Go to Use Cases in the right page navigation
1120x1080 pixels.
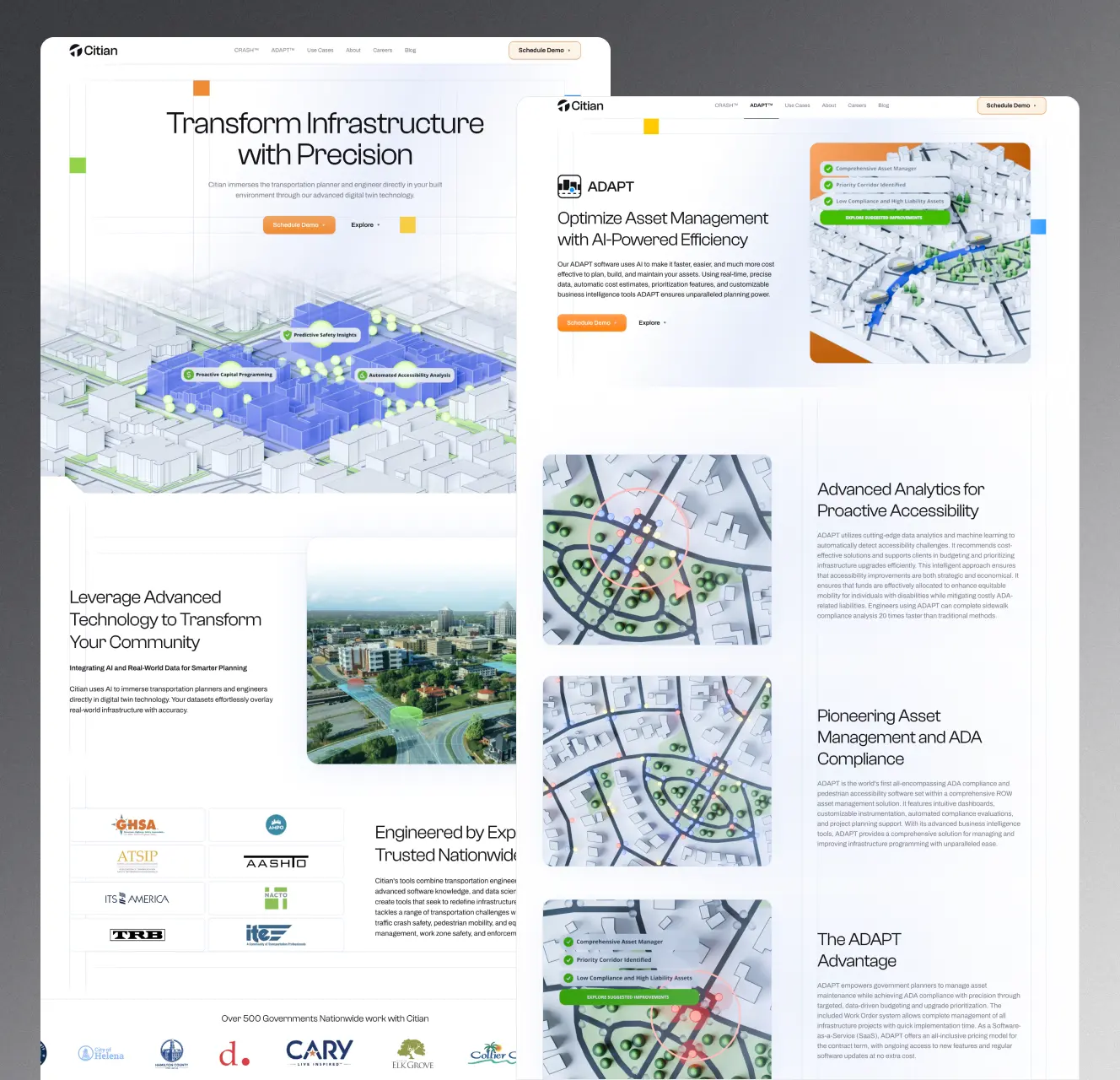click(x=797, y=105)
